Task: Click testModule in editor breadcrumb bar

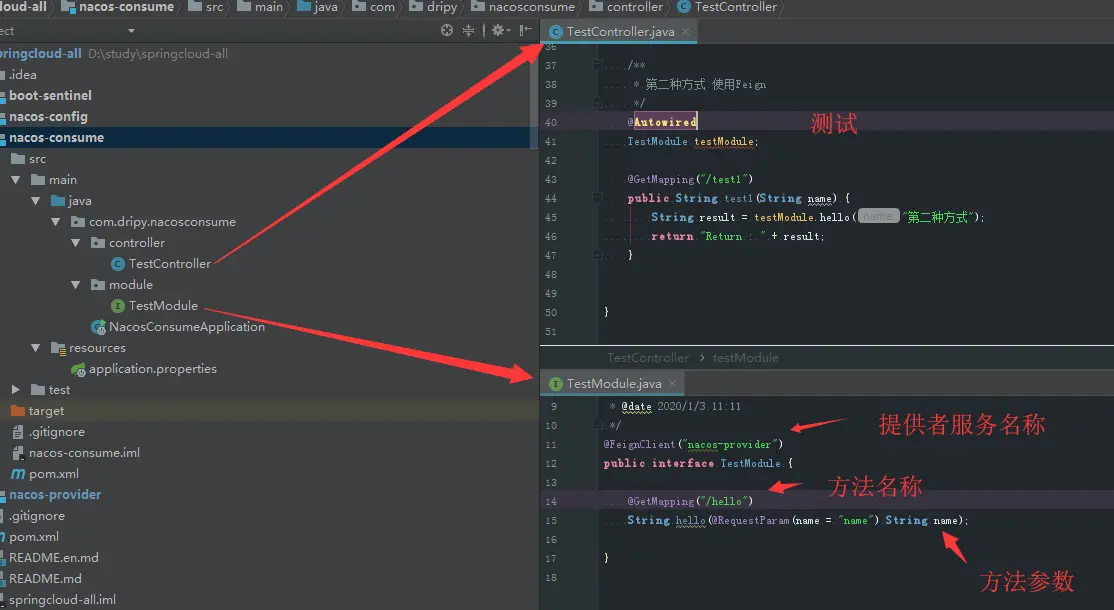Action: click(x=745, y=358)
